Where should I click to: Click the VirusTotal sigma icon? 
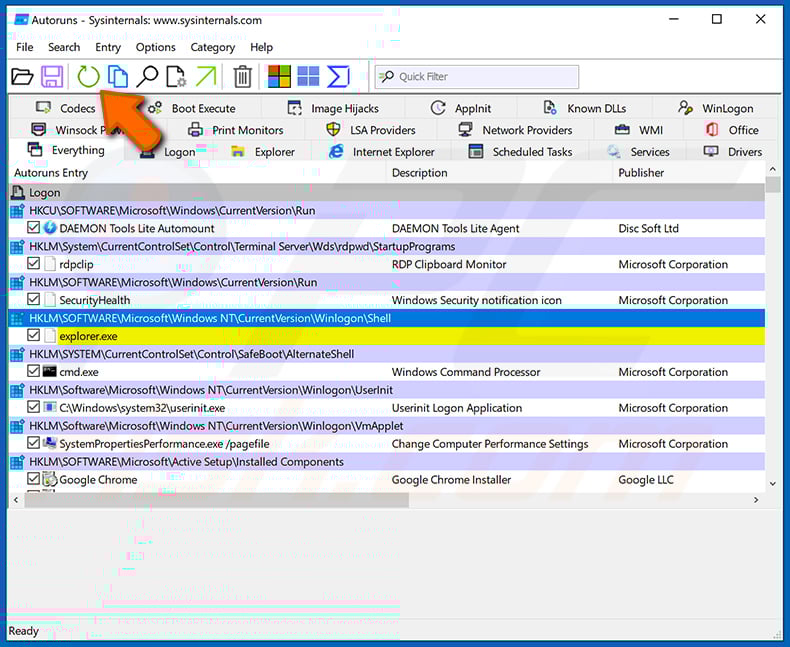(x=338, y=77)
